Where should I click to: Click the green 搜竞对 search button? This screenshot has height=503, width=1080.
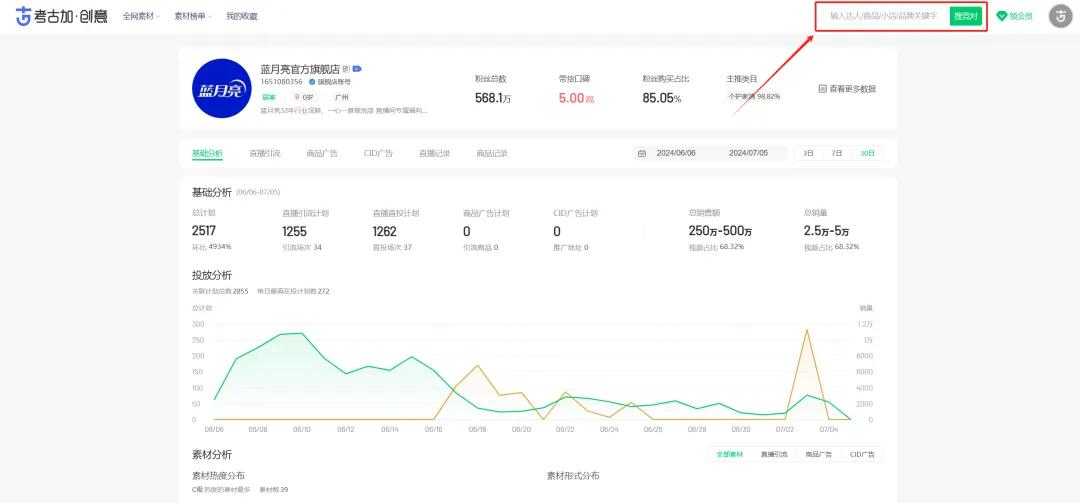point(965,16)
